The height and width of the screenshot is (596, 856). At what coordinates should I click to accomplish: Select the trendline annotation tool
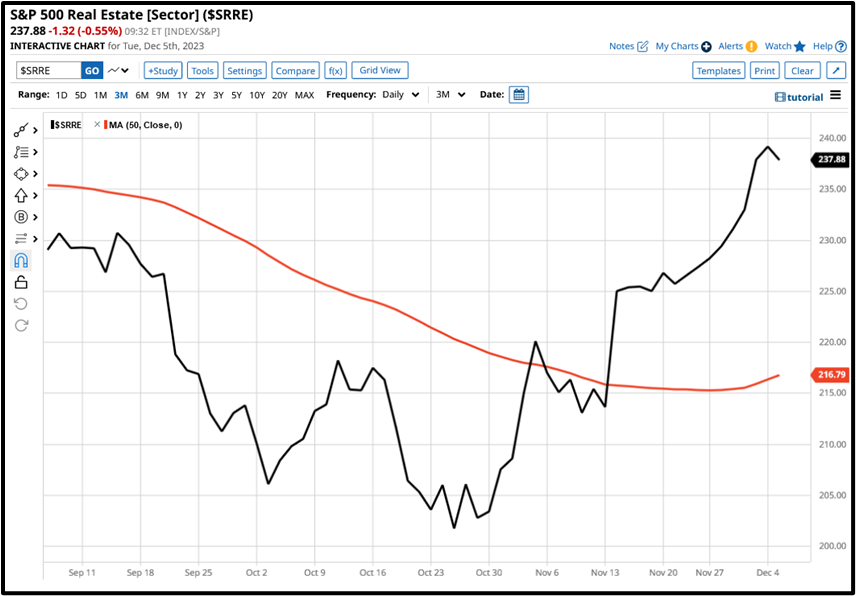tap(20, 130)
